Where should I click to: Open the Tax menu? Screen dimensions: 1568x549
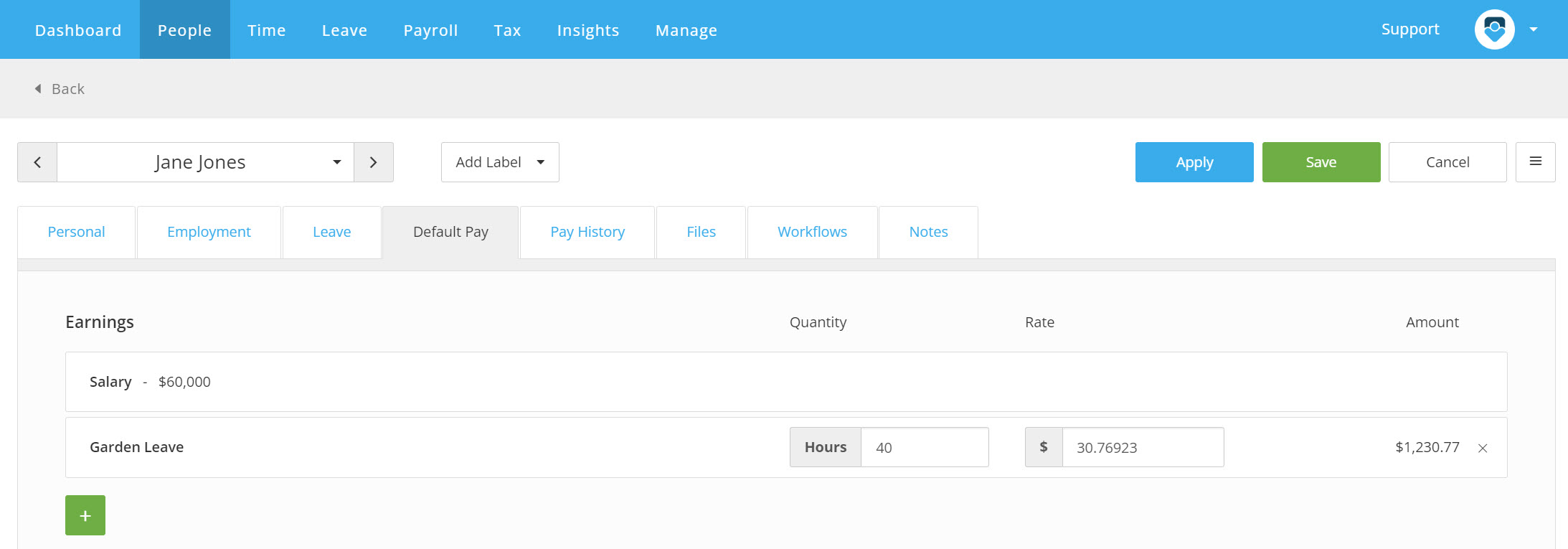pos(508,30)
